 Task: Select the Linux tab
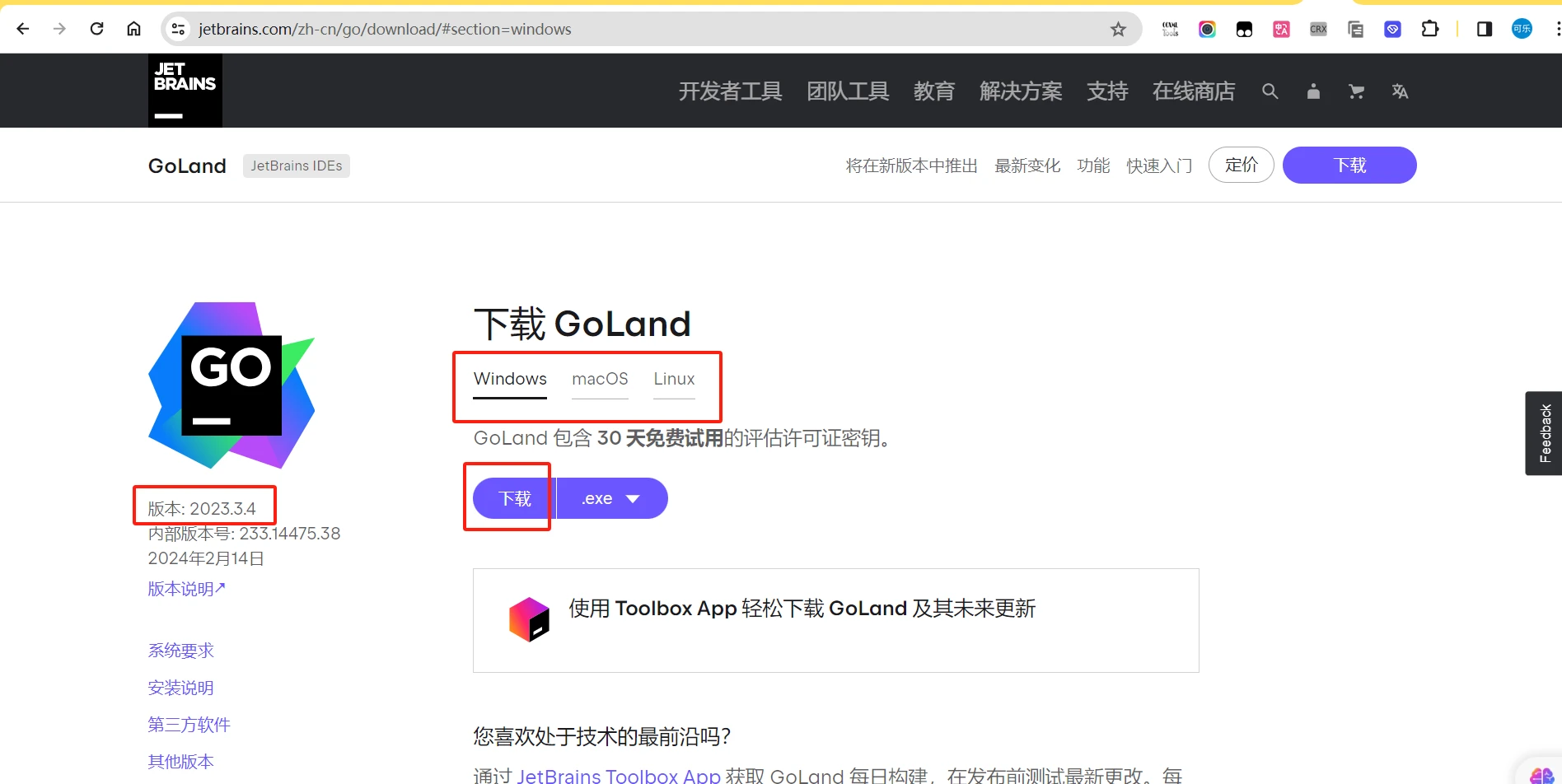[x=674, y=379]
